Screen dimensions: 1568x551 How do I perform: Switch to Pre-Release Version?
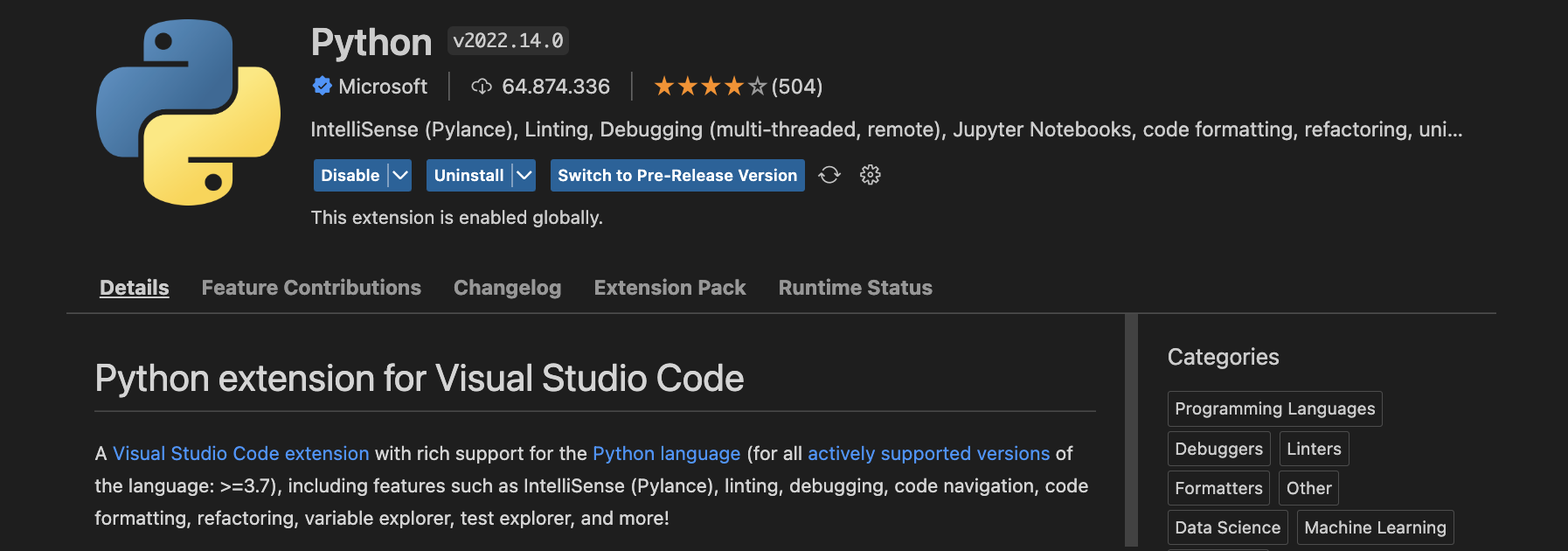click(677, 175)
